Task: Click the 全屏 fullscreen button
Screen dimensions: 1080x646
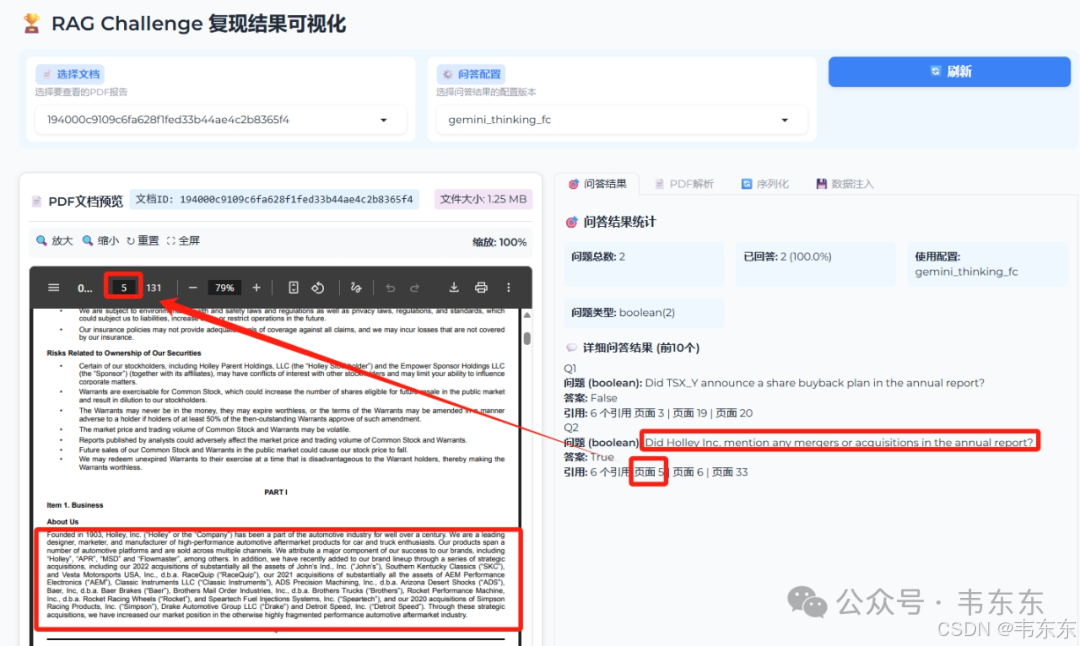Action: [183, 240]
